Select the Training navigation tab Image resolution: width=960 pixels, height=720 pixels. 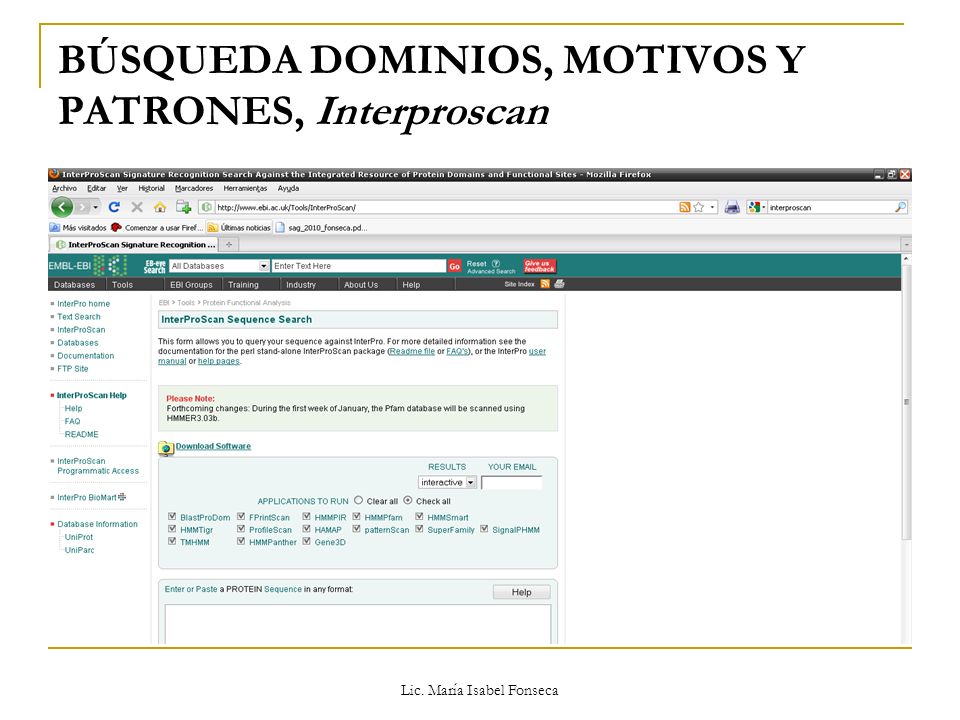coord(244,285)
